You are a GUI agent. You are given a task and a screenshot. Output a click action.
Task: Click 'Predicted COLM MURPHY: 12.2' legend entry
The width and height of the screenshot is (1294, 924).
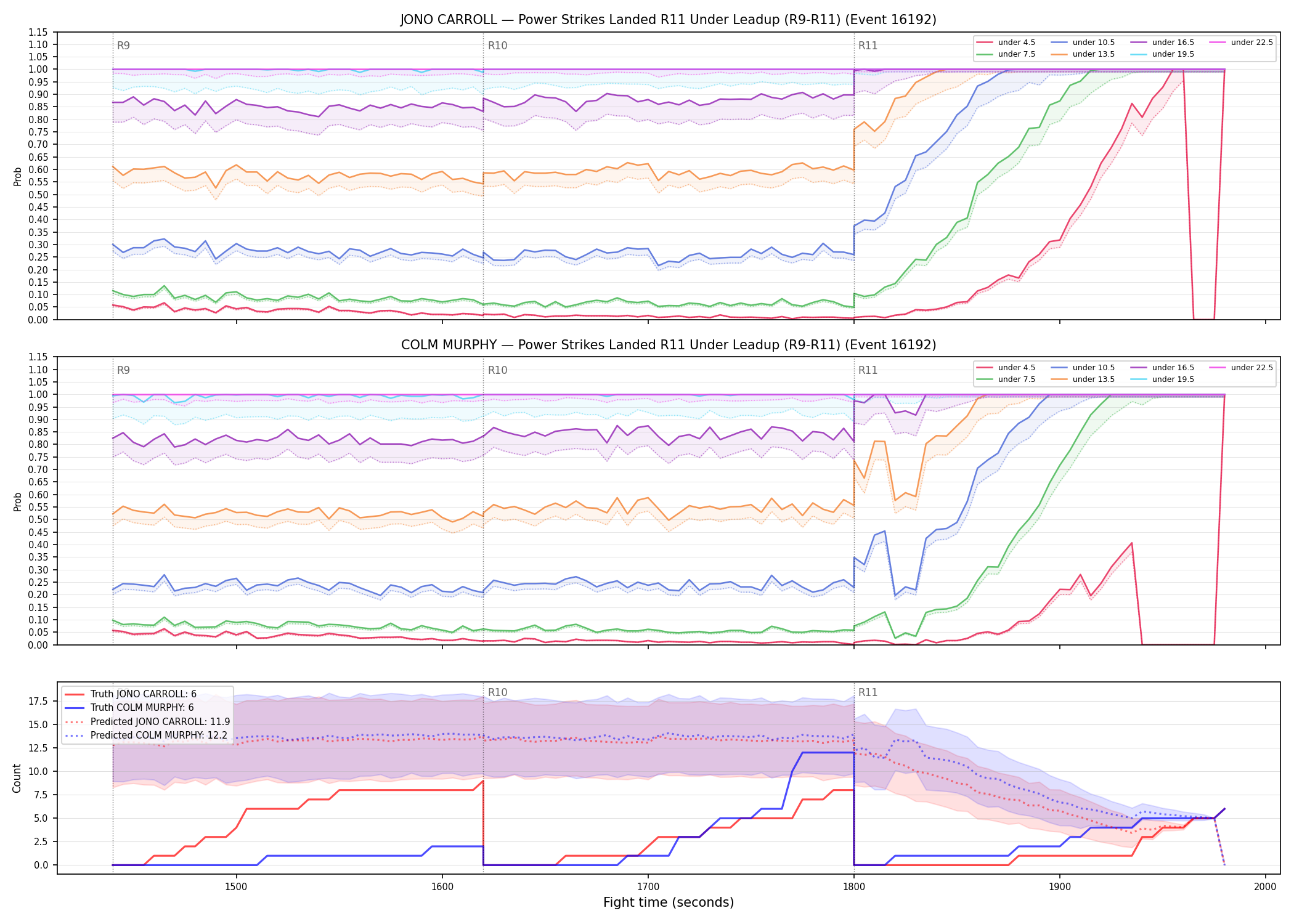[146, 736]
